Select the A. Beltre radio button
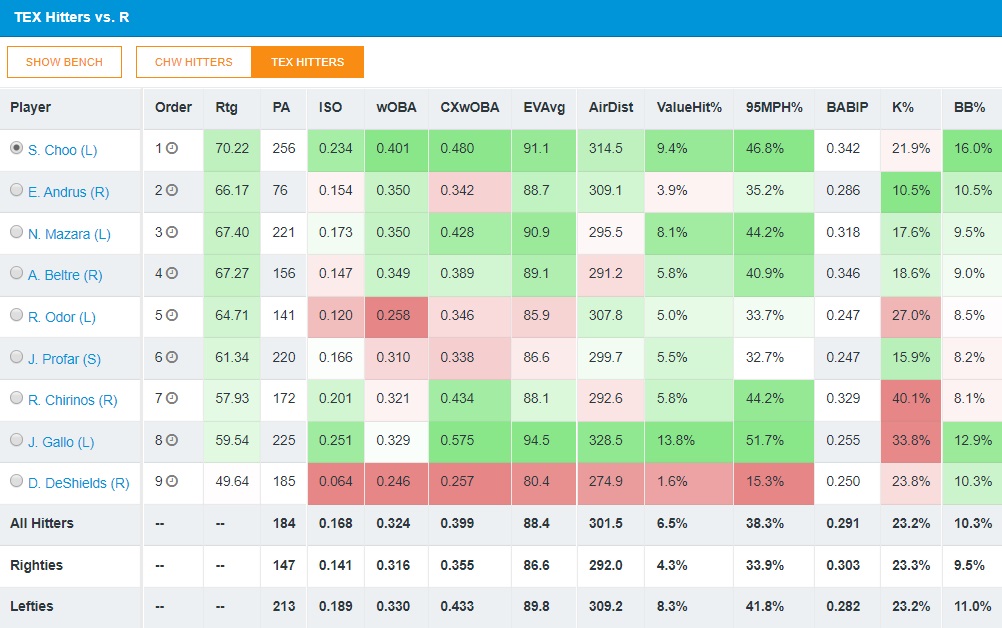 click(17, 273)
